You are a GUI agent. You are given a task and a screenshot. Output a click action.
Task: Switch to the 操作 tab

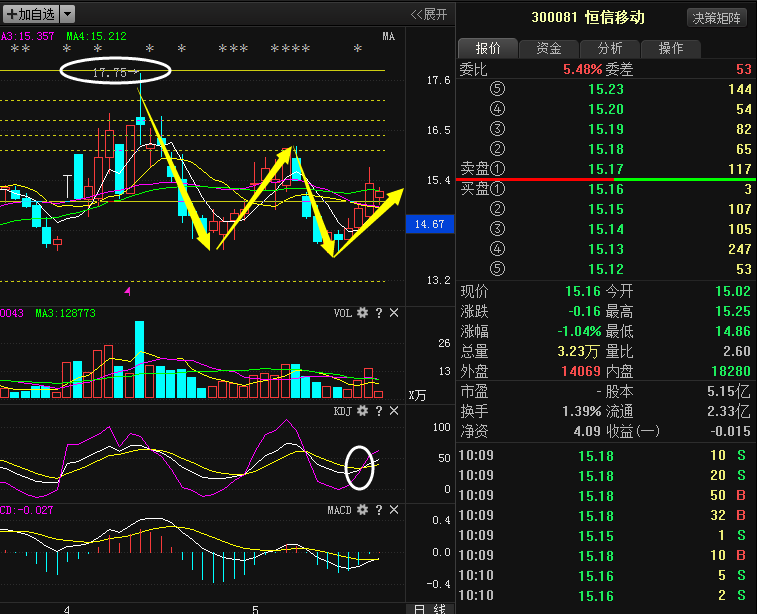[x=671, y=48]
